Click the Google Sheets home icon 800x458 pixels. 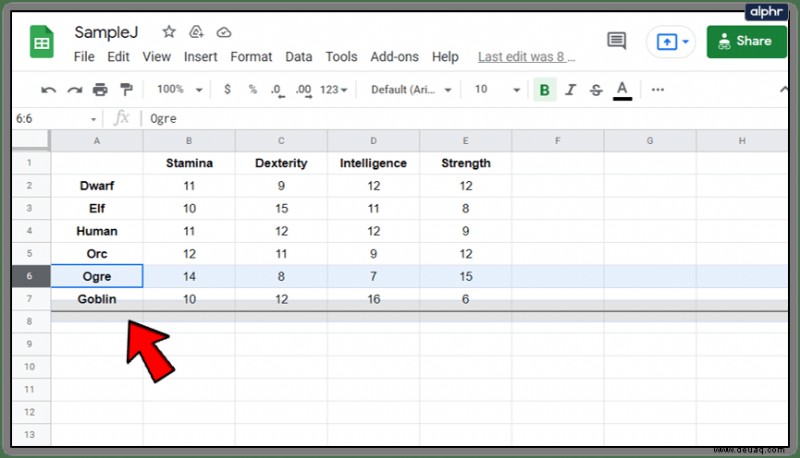(42, 42)
